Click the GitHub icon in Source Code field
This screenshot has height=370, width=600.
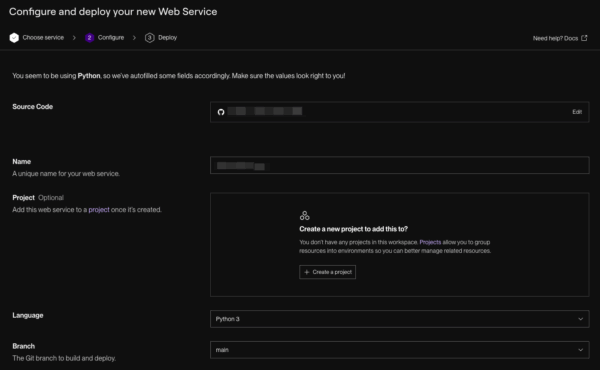pos(221,112)
